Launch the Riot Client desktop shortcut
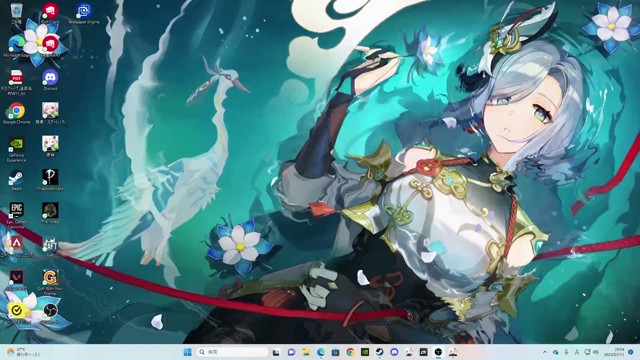This screenshot has width=640, height=360. click(50, 13)
